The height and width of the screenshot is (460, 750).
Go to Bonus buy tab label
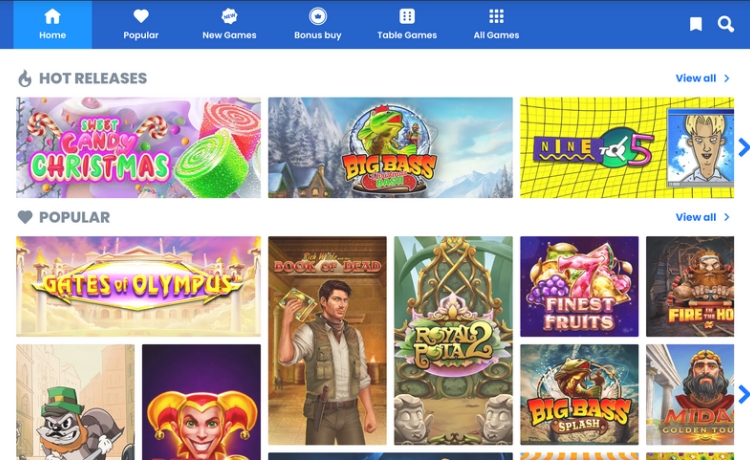click(x=318, y=35)
